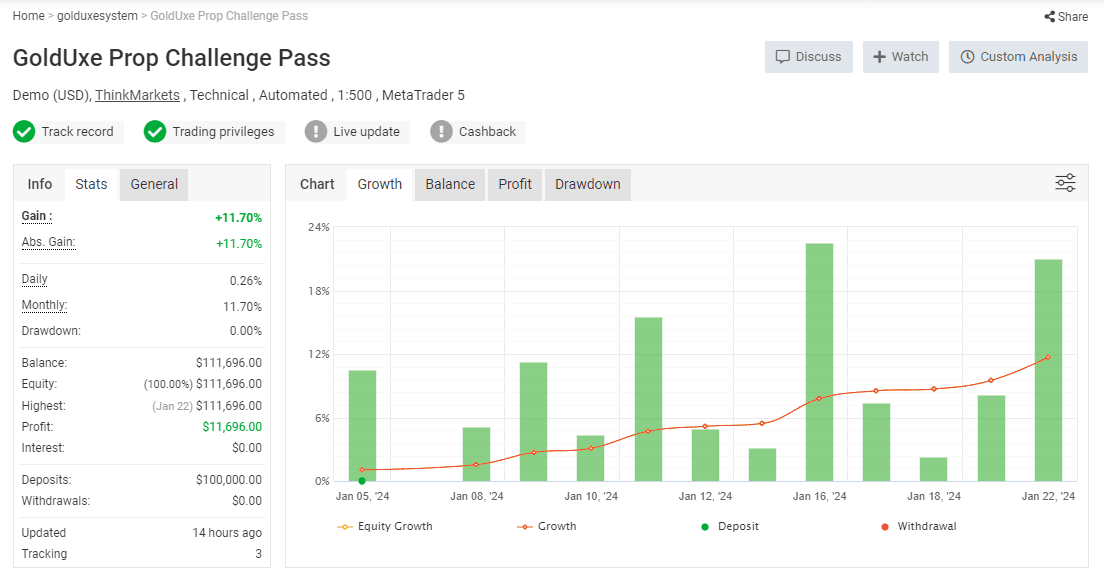The image size is (1104, 579).
Task: Click the Drawdown value 0.00%
Action: click(246, 331)
